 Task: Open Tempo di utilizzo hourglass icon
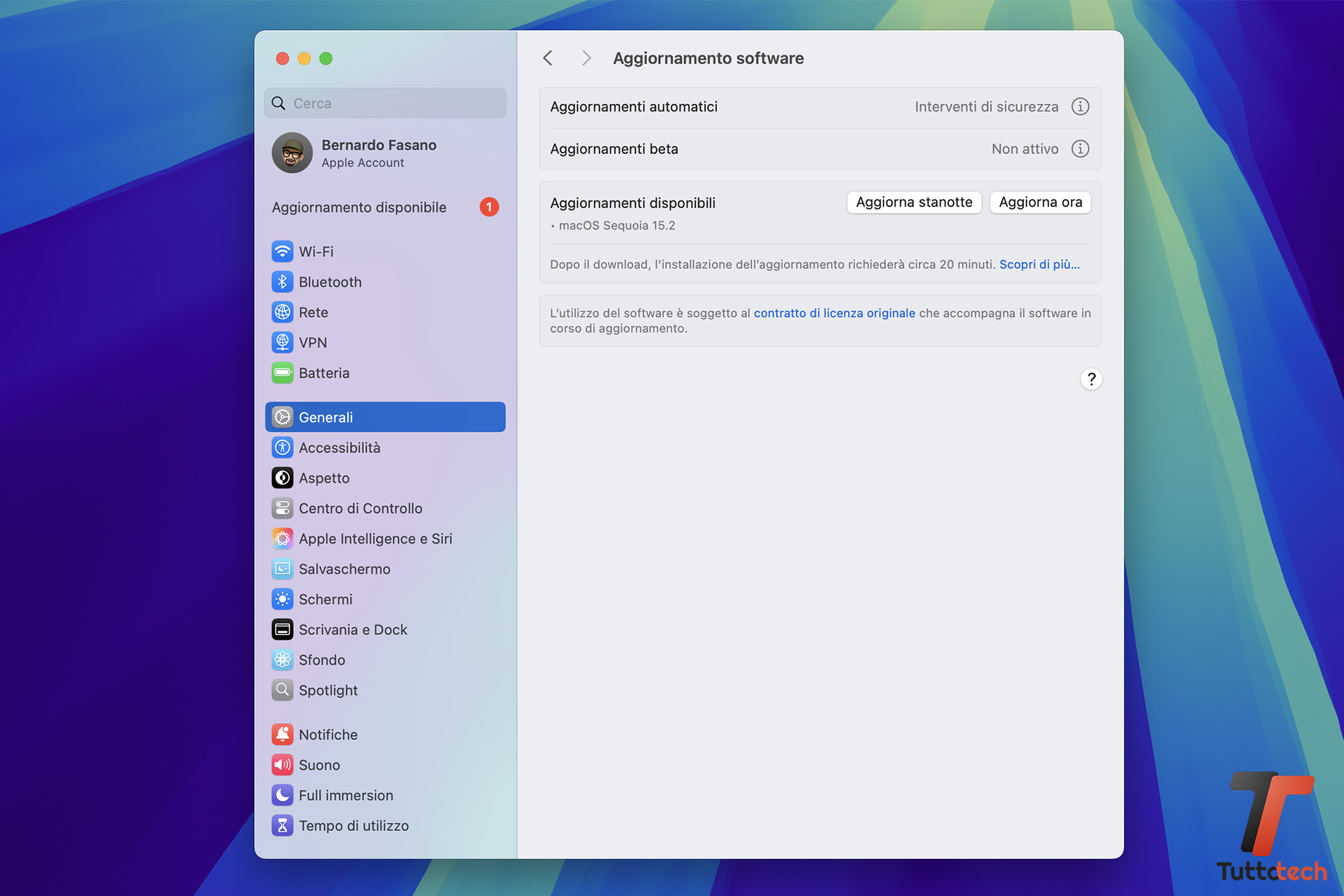point(282,825)
